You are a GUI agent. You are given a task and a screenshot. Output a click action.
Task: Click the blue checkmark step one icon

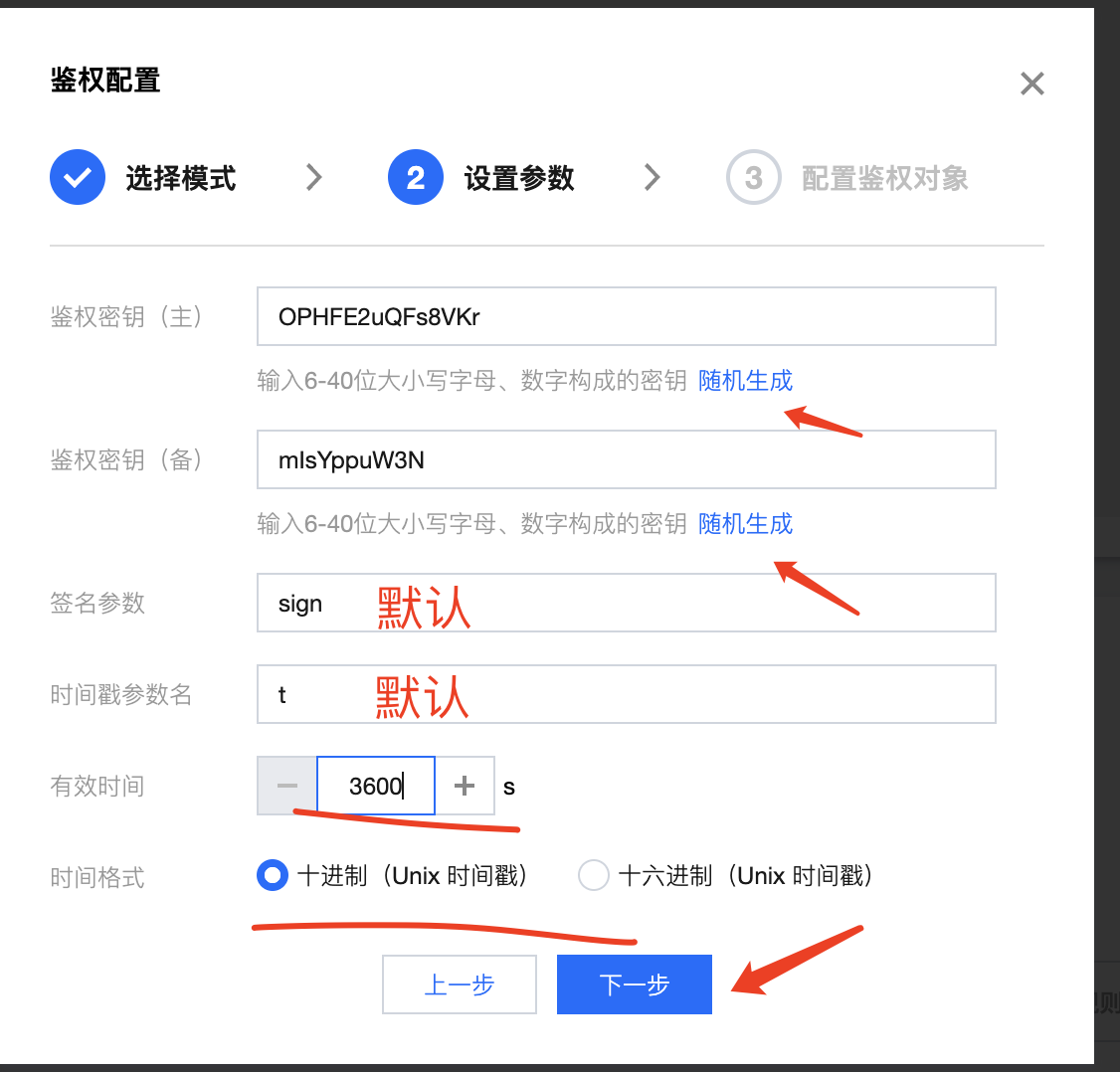coord(78,177)
